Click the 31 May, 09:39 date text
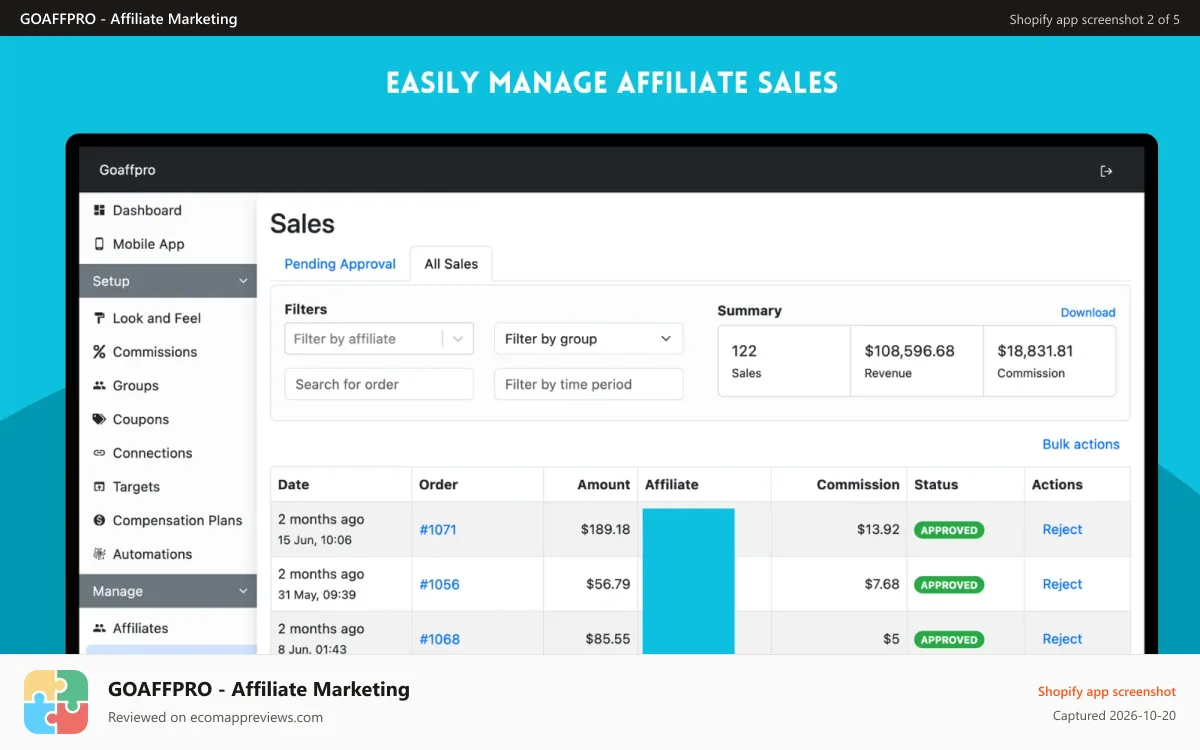 (x=316, y=595)
